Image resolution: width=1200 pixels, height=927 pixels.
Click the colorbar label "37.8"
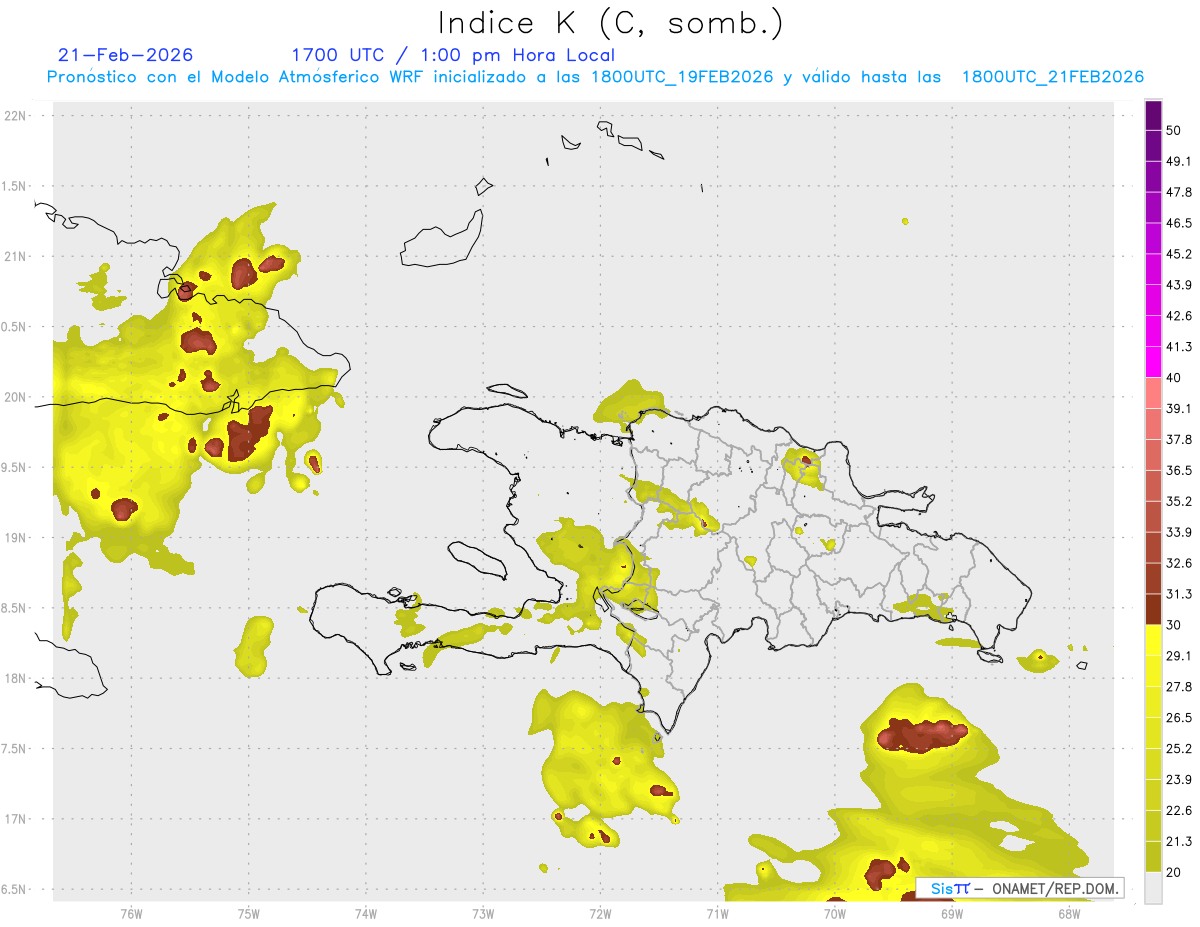[1179, 440]
